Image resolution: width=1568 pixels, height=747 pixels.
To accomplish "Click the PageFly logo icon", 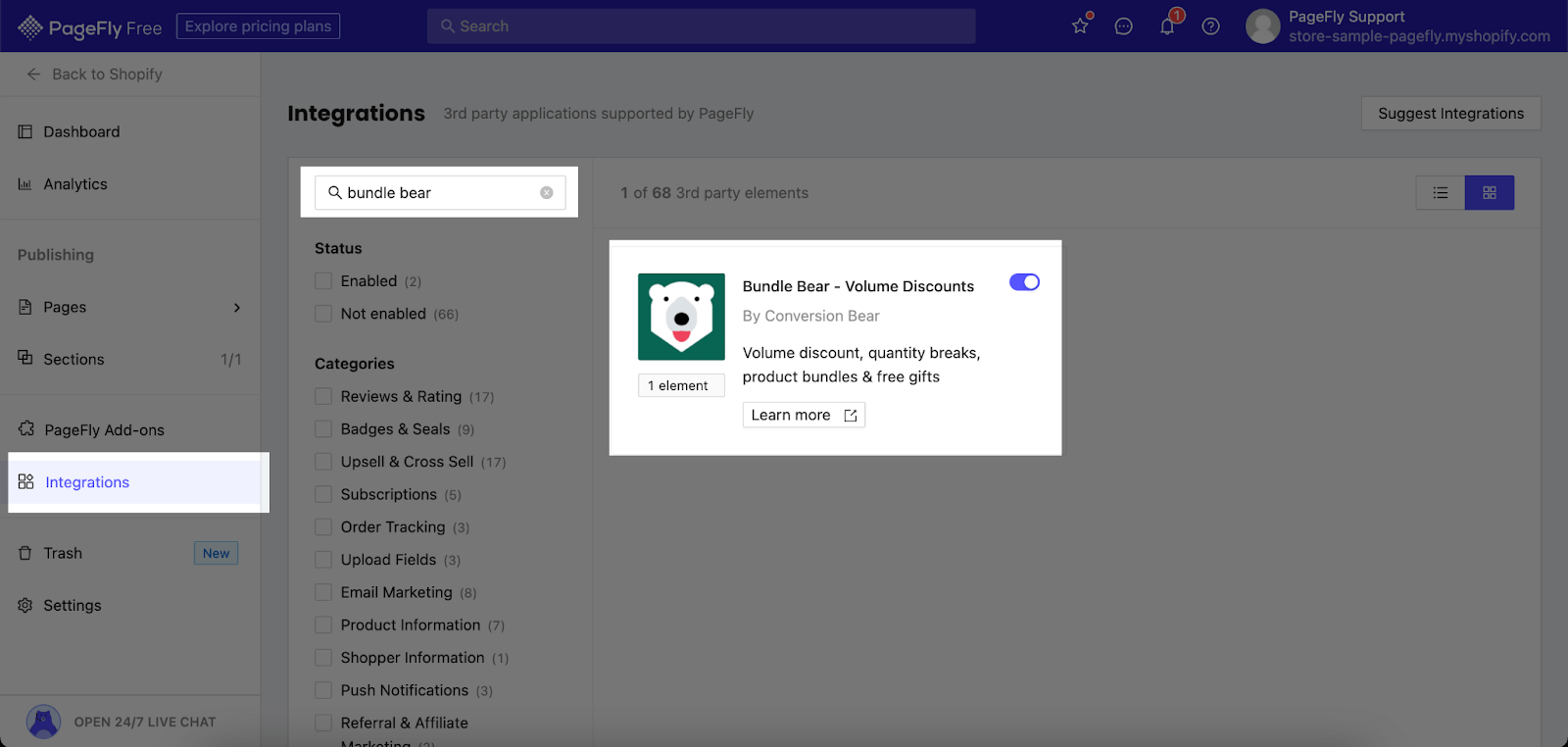I will pyautogui.click(x=30, y=27).
